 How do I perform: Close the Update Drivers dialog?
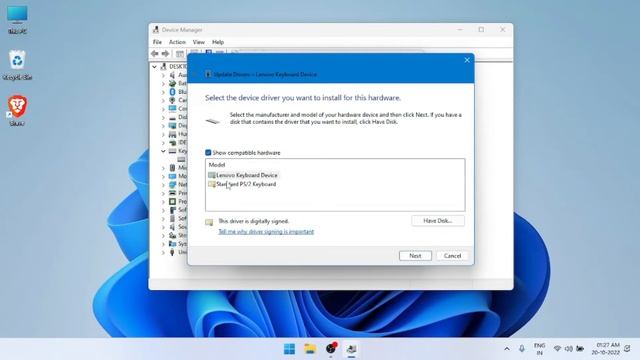point(467,60)
